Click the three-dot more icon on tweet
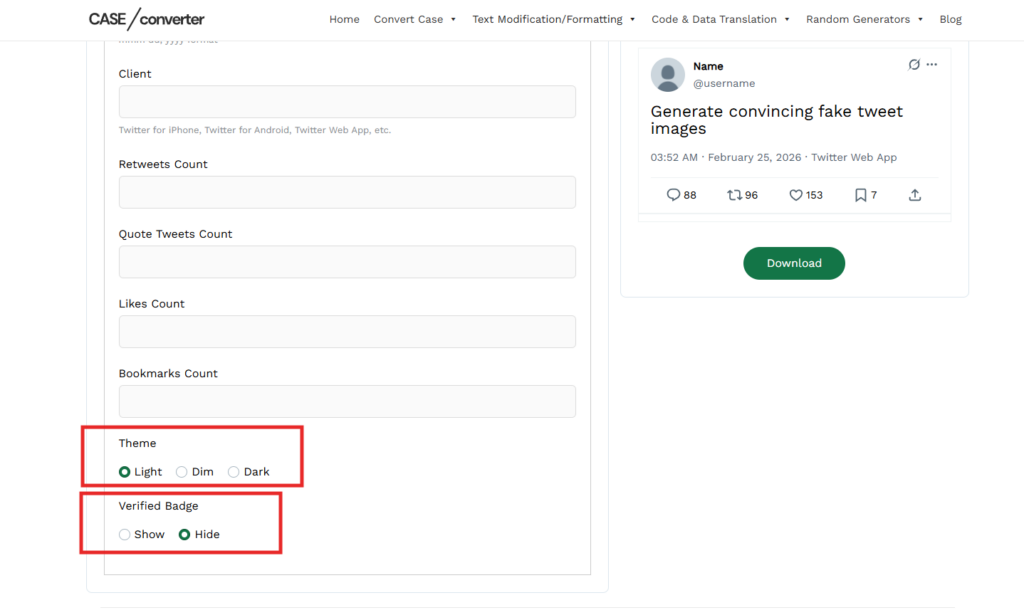 (x=932, y=64)
